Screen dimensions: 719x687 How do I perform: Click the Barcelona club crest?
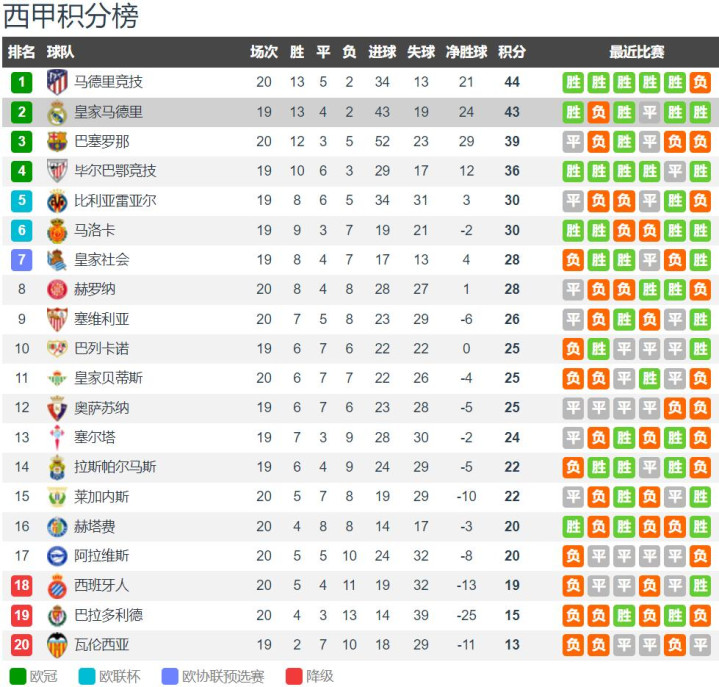(x=57, y=142)
